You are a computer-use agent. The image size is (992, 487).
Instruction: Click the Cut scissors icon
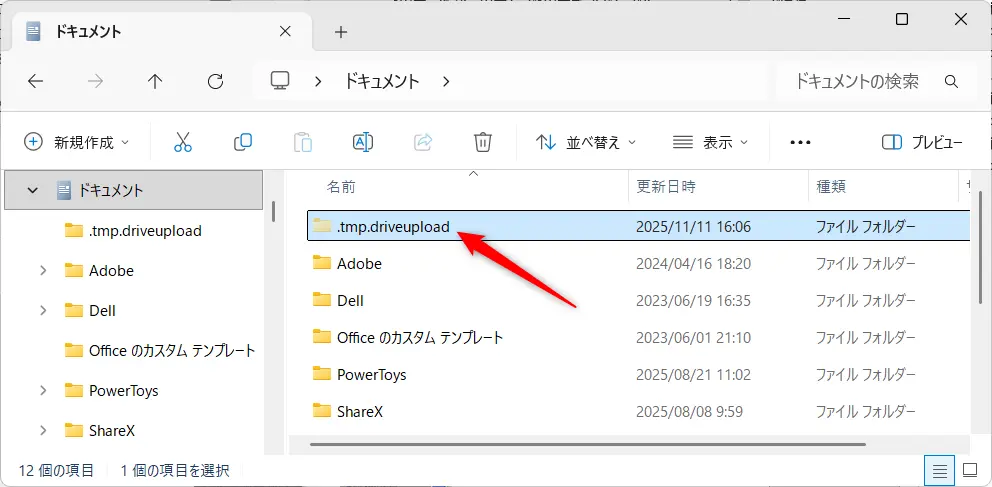pyautogui.click(x=182, y=142)
